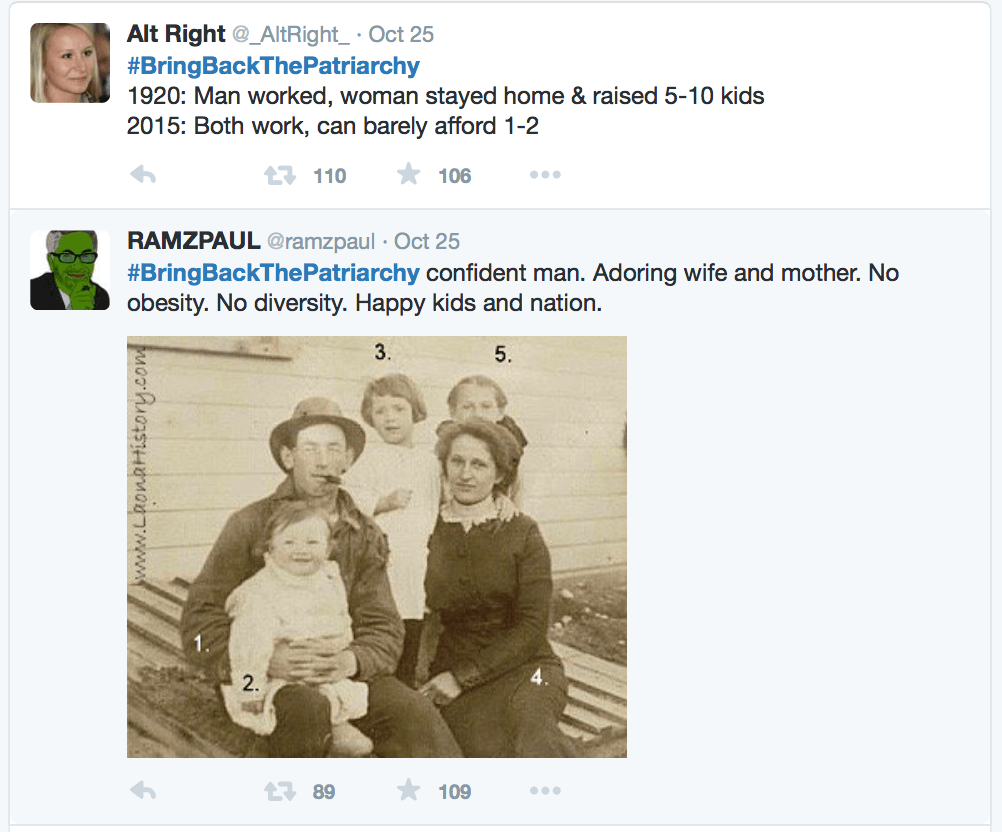Open the RAMZPAUL display name link

pyautogui.click(x=192, y=241)
